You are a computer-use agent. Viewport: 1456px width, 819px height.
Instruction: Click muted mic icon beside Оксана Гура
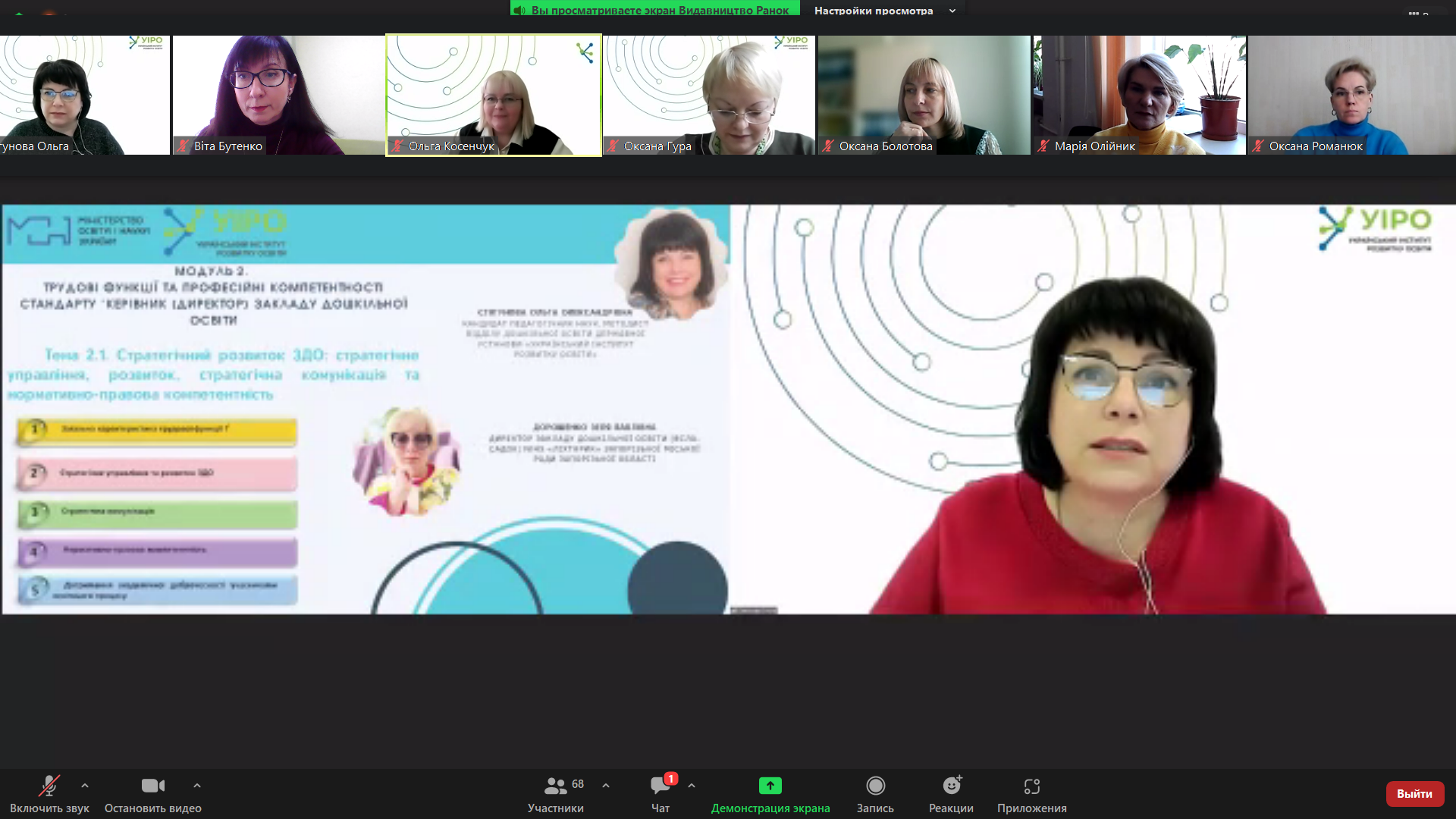point(613,146)
